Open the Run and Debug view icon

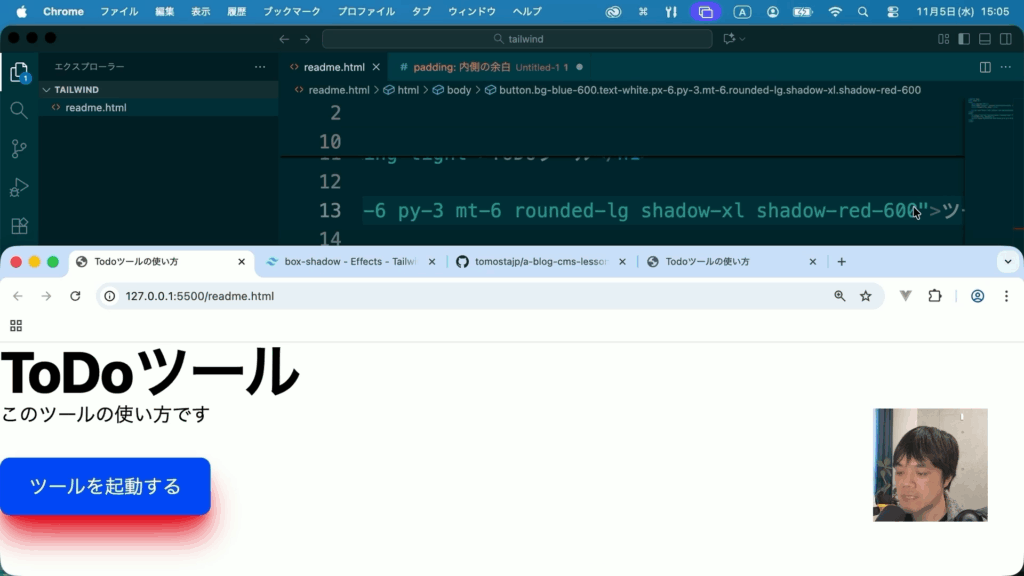pyautogui.click(x=18, y=188)
